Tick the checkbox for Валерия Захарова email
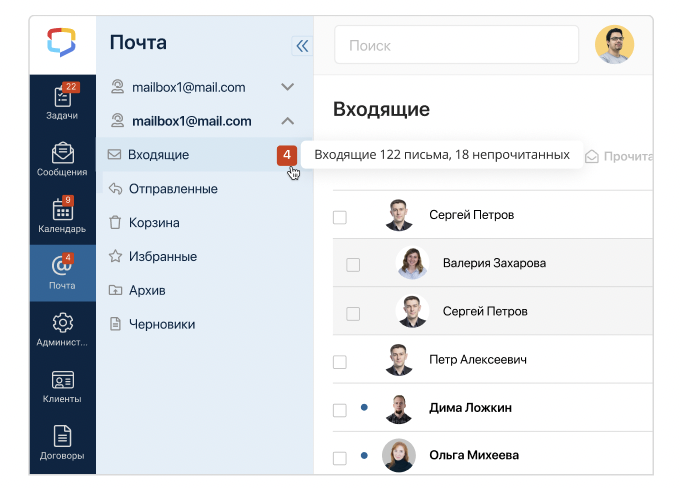 353,265
